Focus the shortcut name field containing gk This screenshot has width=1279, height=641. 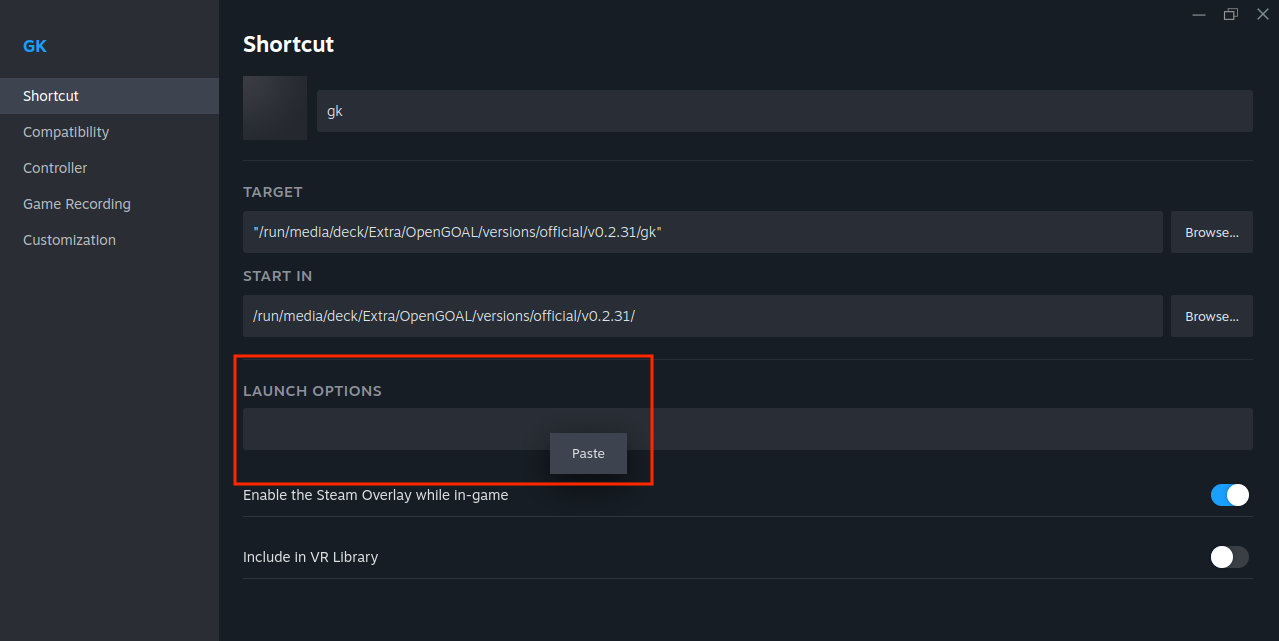tap(784, 111)
